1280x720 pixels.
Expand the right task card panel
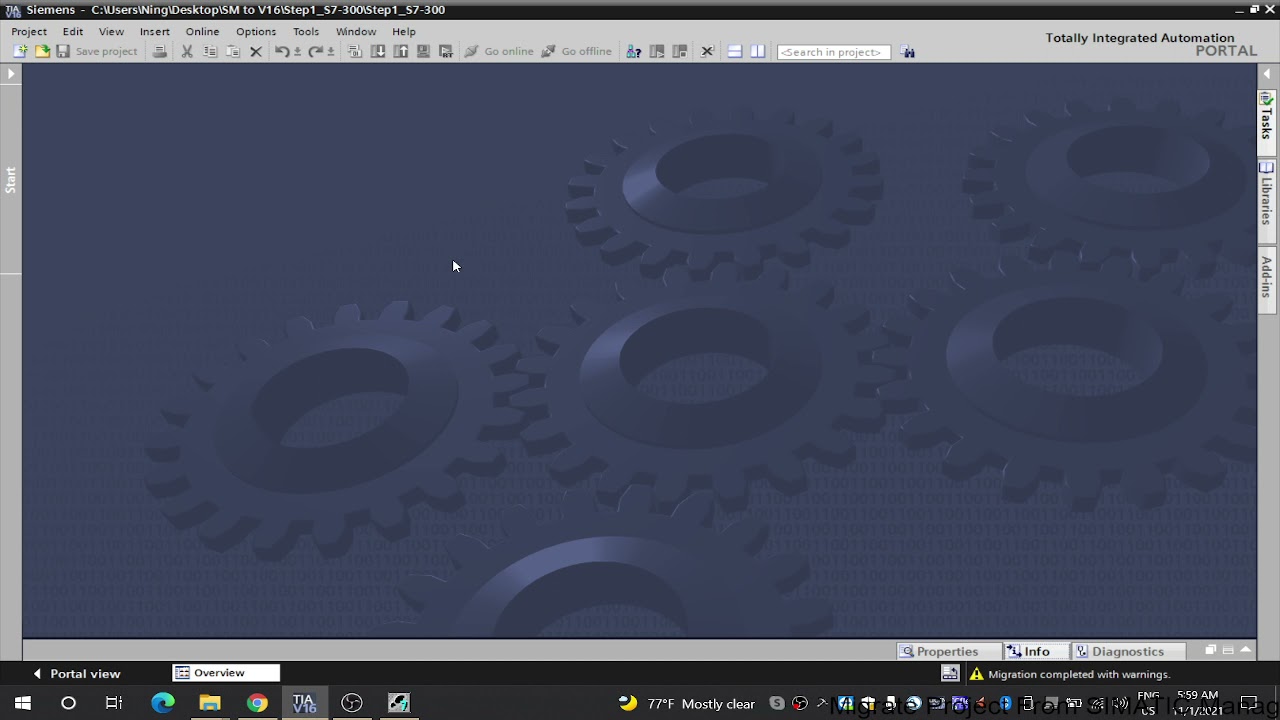[1267, 74]
